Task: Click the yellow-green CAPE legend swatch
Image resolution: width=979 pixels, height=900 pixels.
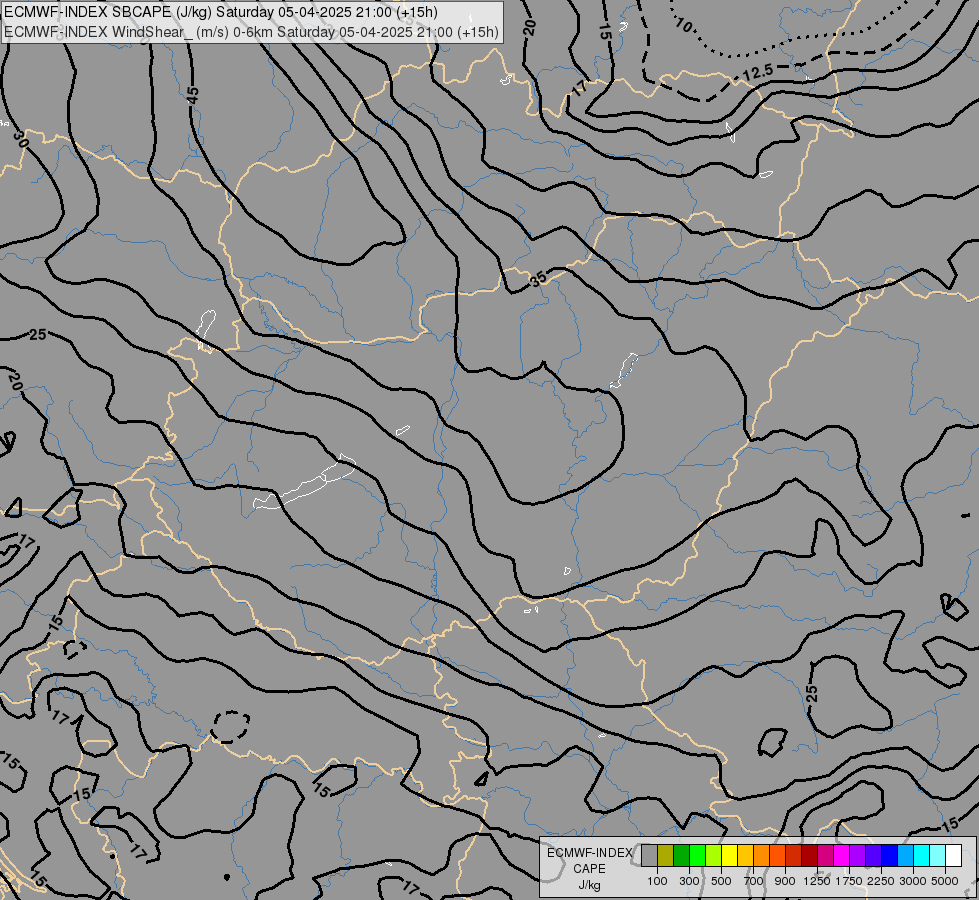Action: (714, 856)
